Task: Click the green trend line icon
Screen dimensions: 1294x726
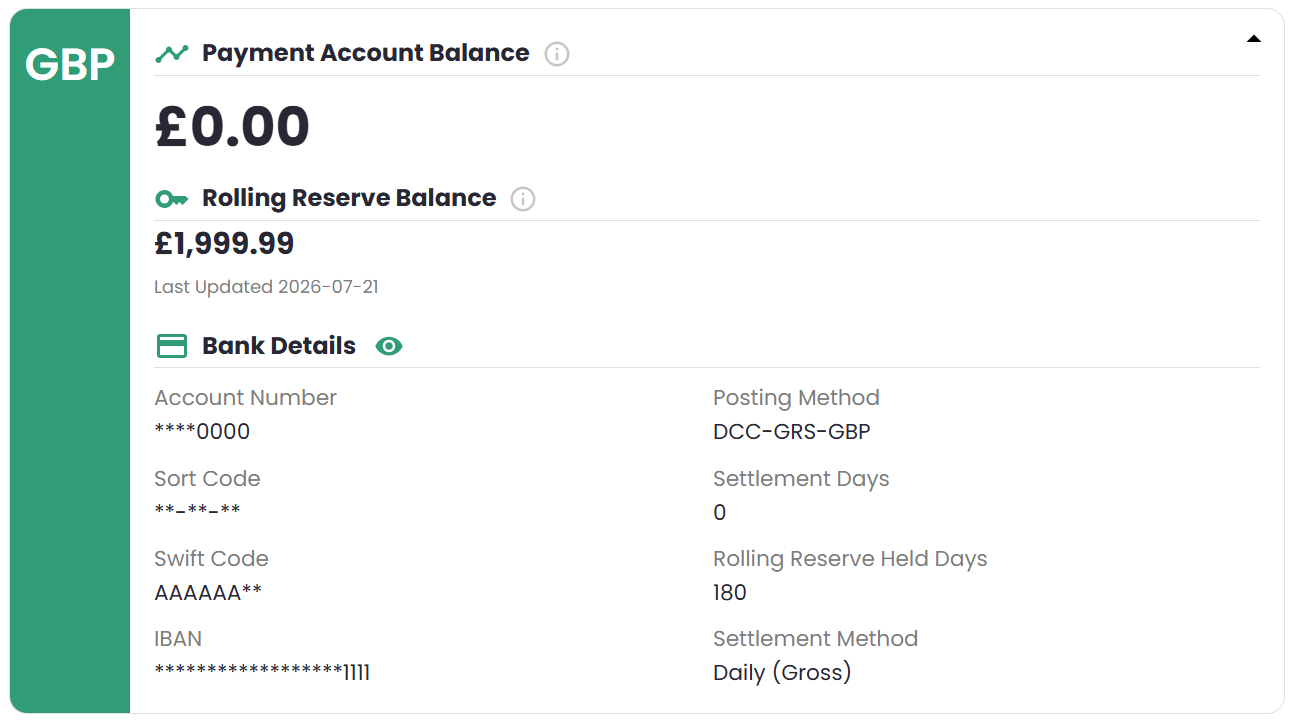Action: (172, 53)
